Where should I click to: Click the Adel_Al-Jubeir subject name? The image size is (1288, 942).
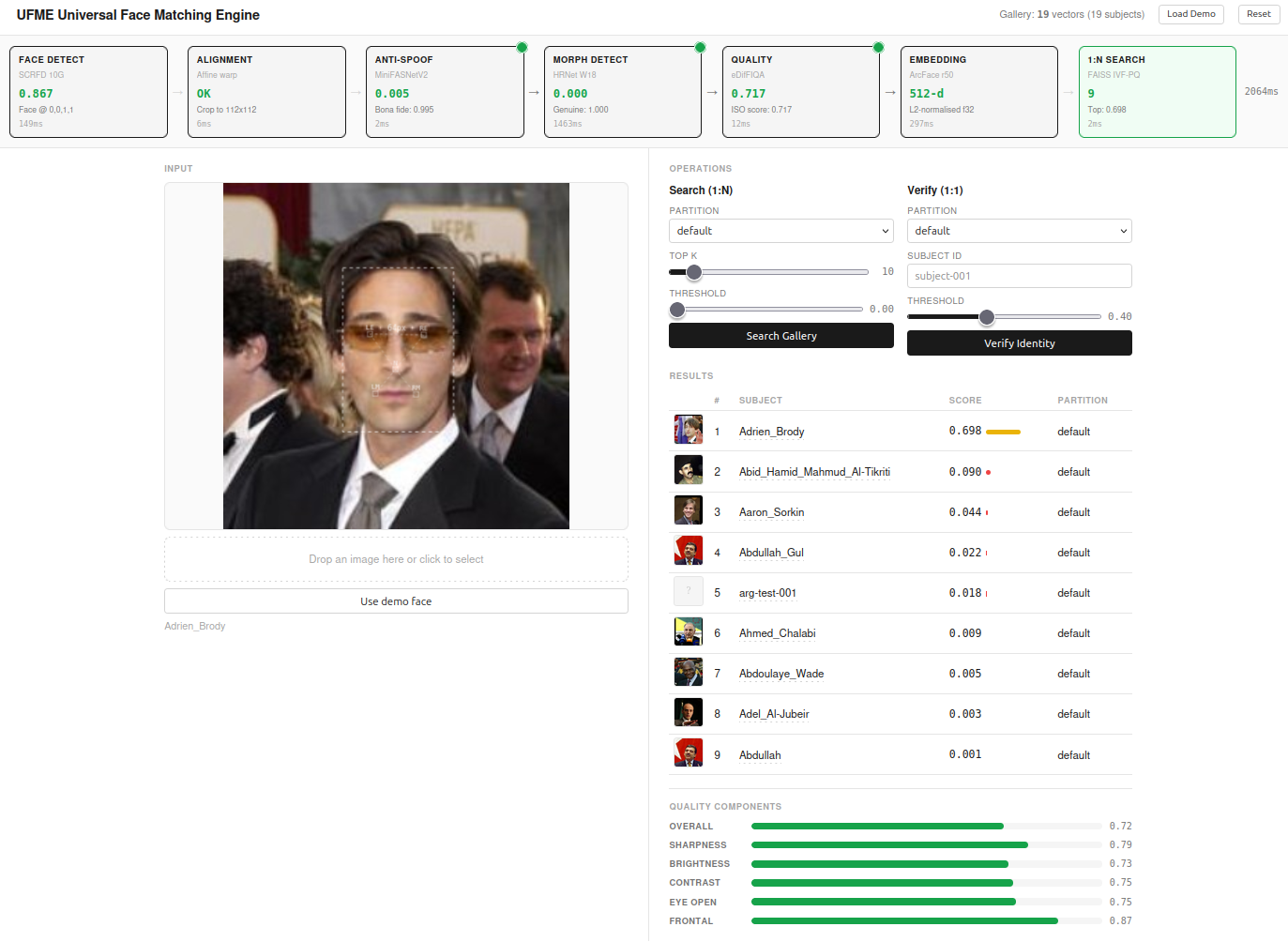click(774, 714)
